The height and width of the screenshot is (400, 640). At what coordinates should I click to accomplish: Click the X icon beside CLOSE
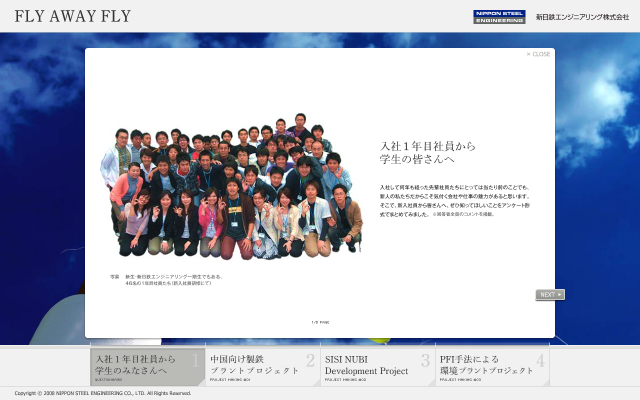(529, 54)
